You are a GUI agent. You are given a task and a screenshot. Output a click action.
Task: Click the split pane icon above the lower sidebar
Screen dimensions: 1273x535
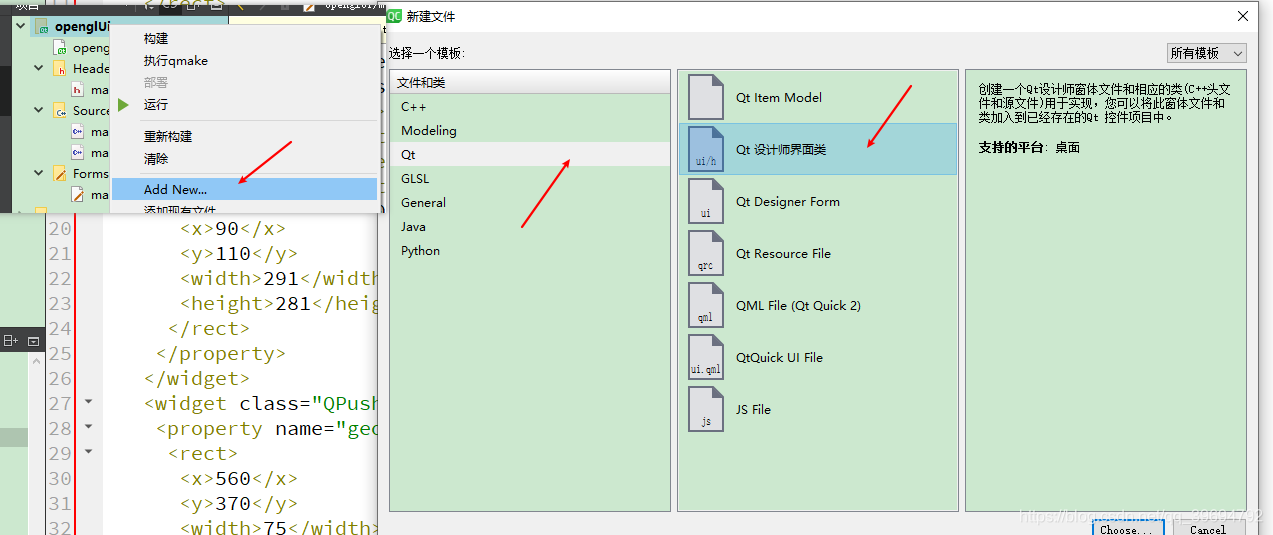(11, 341)
